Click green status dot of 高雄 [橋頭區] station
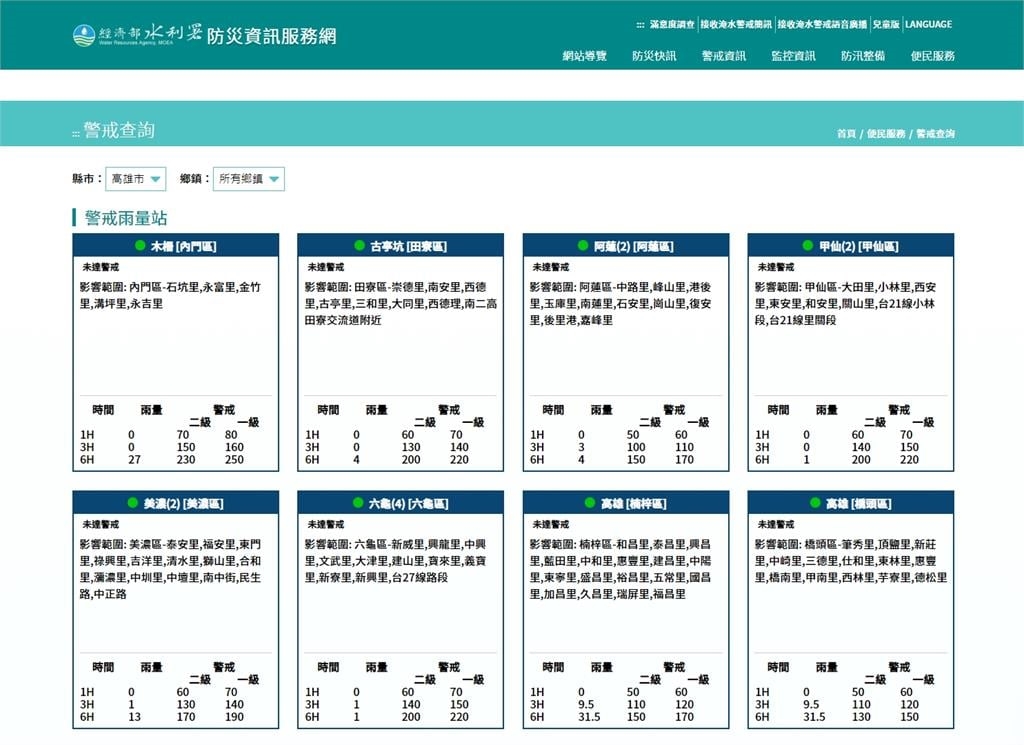1024x745 pixels. tap(815, 503)
